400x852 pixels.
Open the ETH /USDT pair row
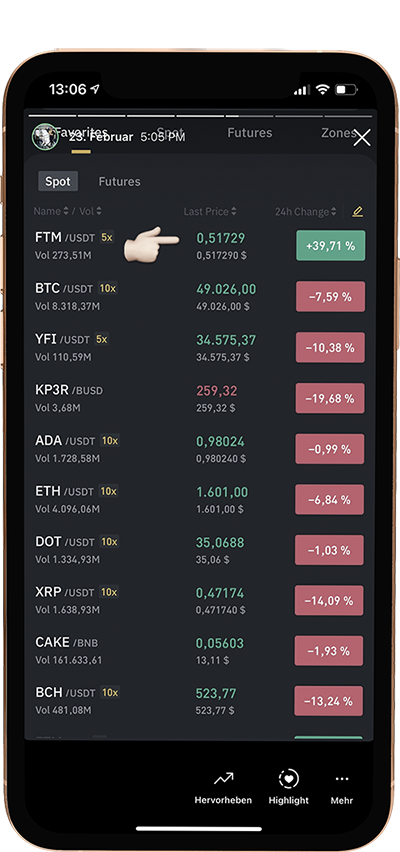point(200,499)
